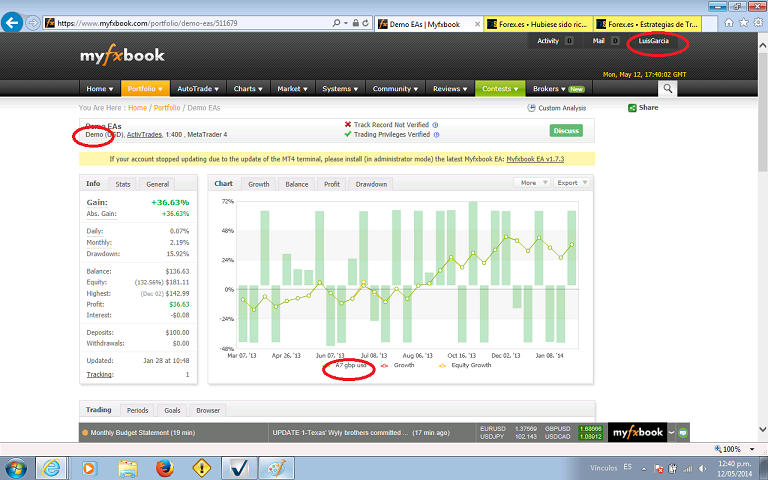Screen dimensions: 768x480
Task: Expand the Portfolio navigation menu
Action: 146,88
